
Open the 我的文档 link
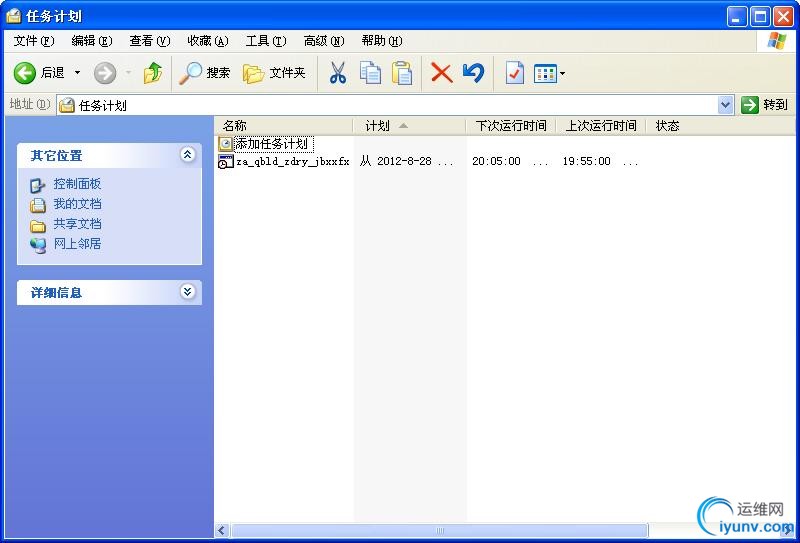pos(78,204)
